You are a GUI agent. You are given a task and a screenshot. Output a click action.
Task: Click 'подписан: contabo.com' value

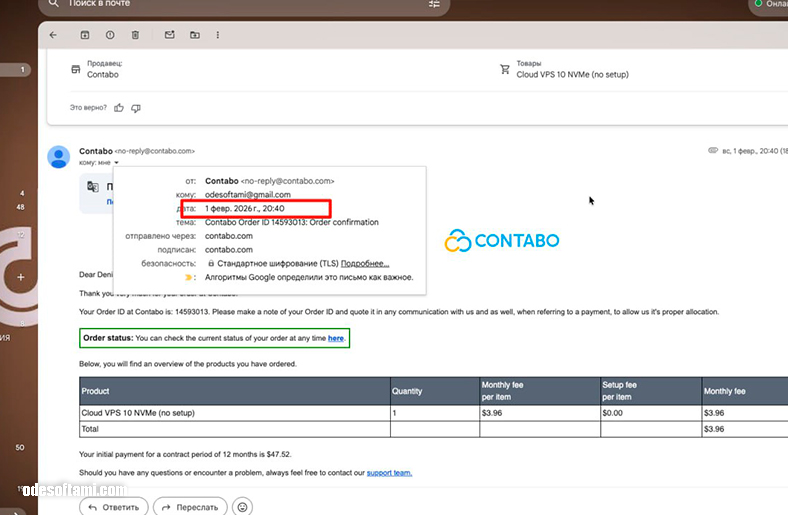[x=229, y=250]
